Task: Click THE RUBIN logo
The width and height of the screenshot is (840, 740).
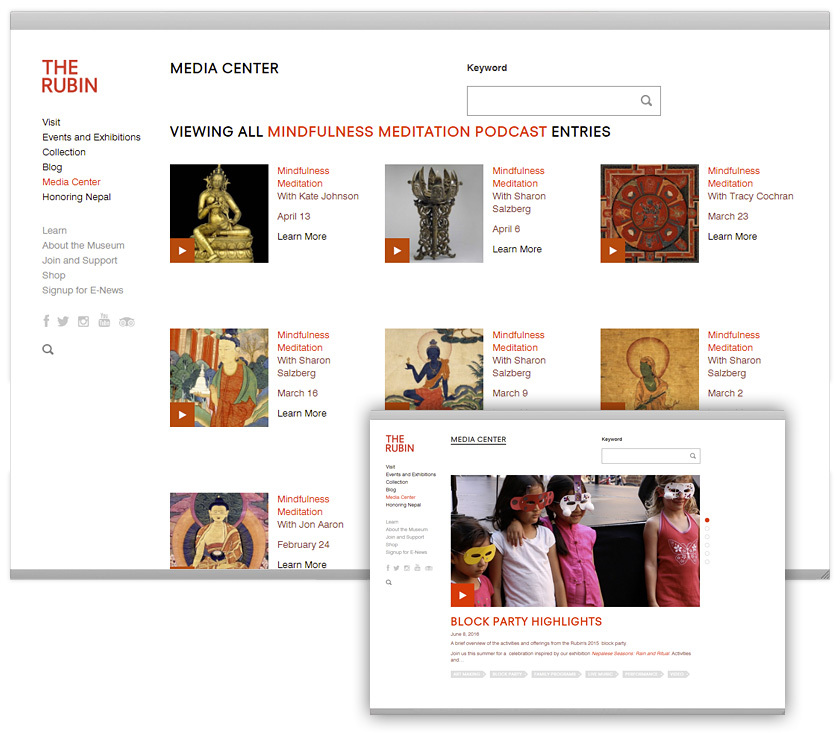Action: (69, 77)
